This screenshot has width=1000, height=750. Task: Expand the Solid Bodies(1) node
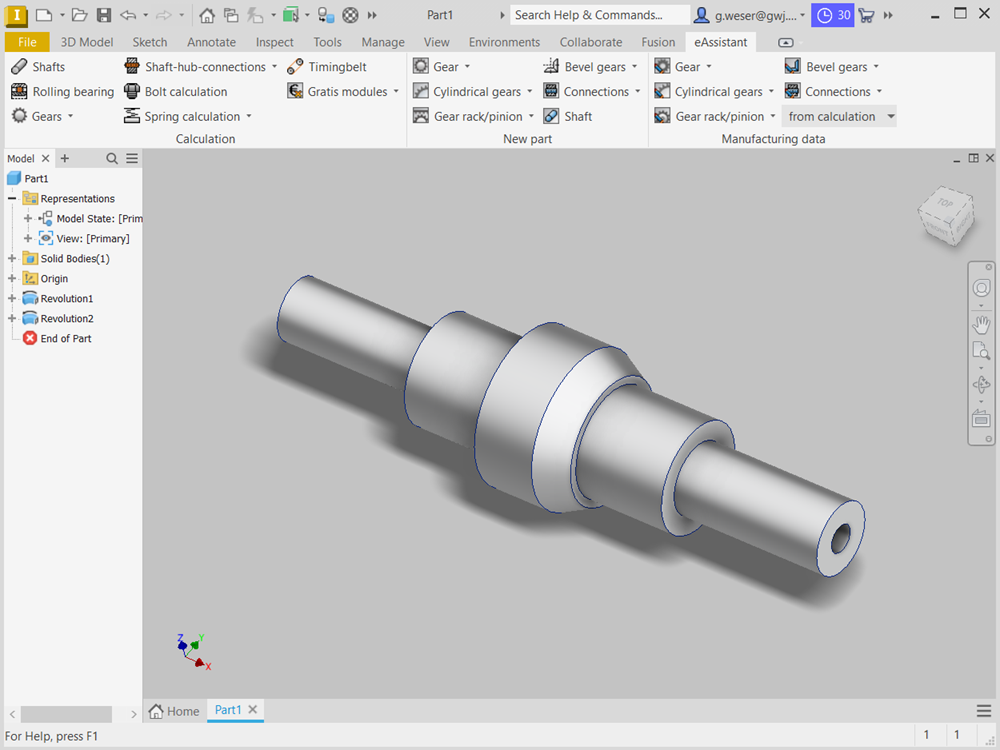click(13, 259)
